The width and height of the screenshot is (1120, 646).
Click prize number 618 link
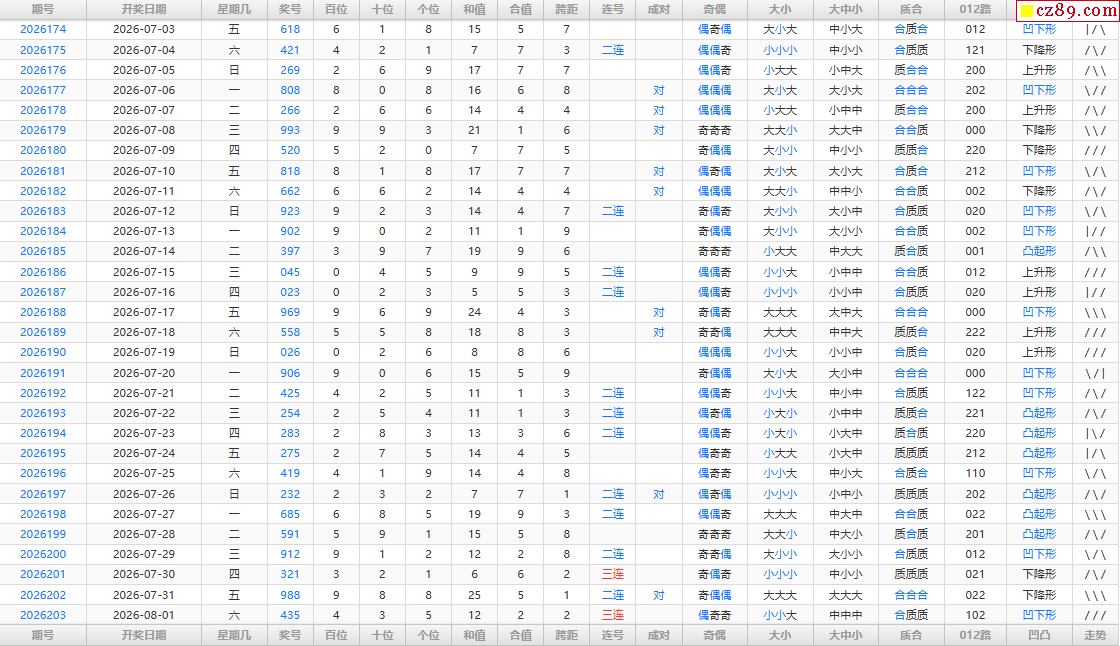(290, 29)
